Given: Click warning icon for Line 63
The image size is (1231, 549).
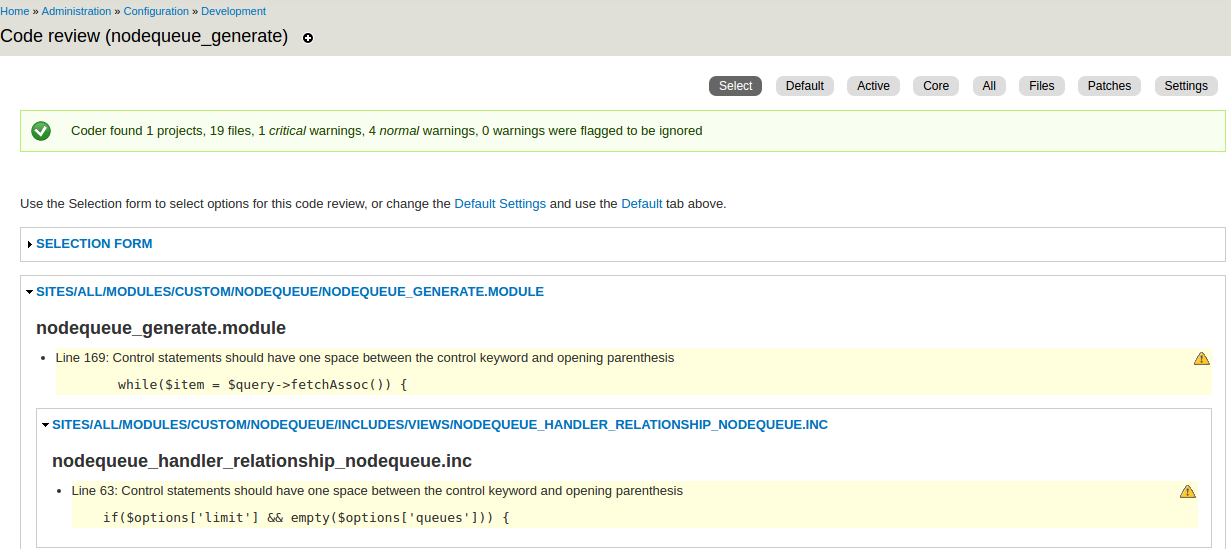Looking at the screenshot, I should pyautogui.click(x=1187, y=491).
